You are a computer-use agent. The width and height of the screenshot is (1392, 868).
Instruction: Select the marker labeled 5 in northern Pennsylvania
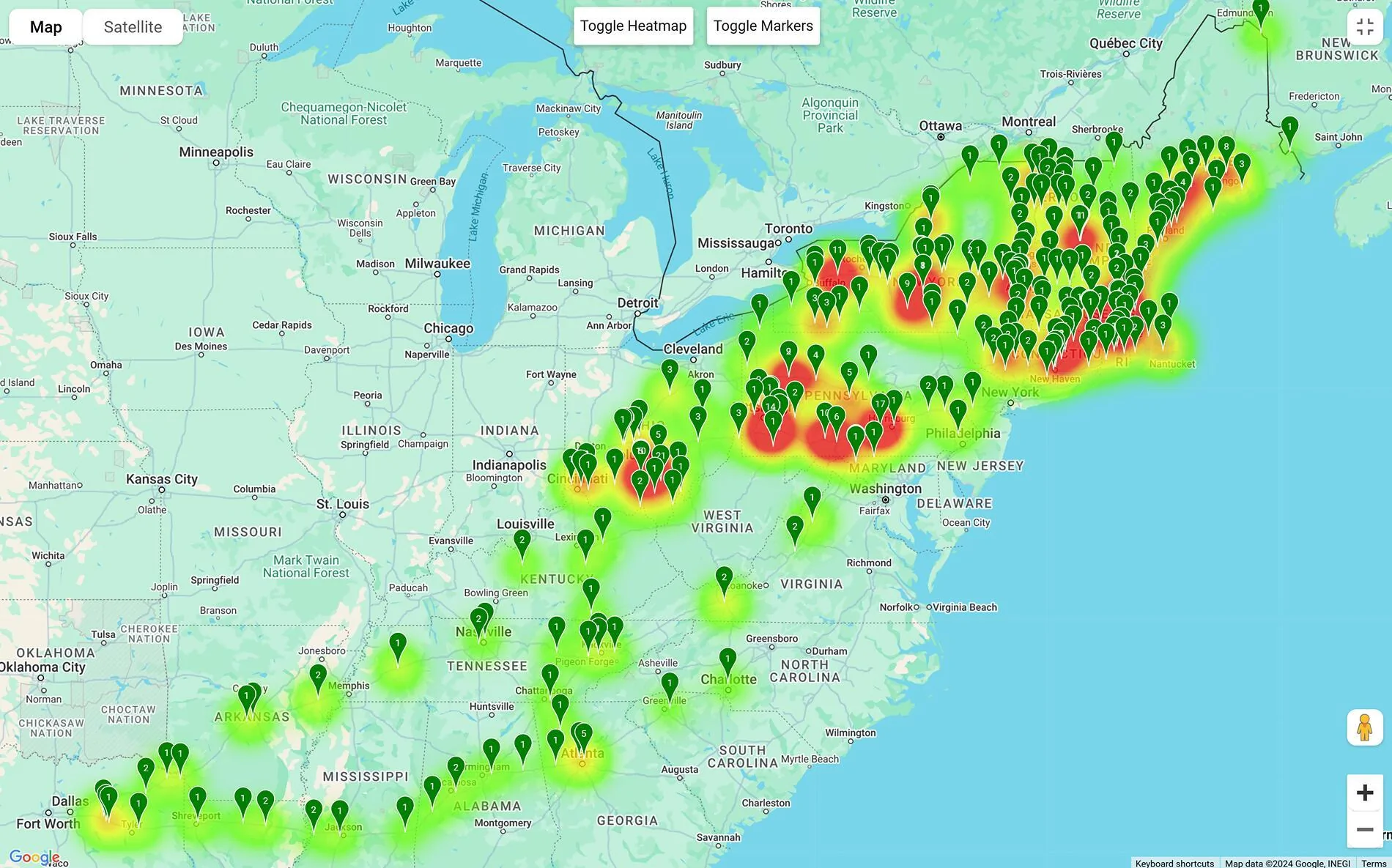pyautogui.click(x=849, y=376)
